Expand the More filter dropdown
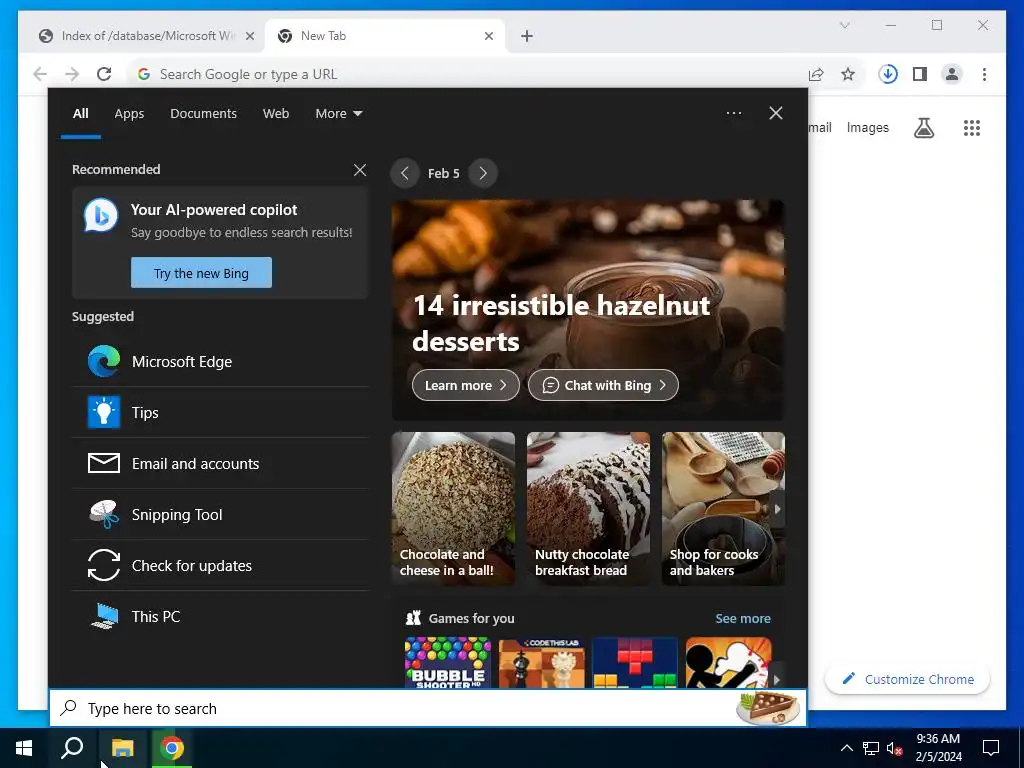 (x=338, y=113)
